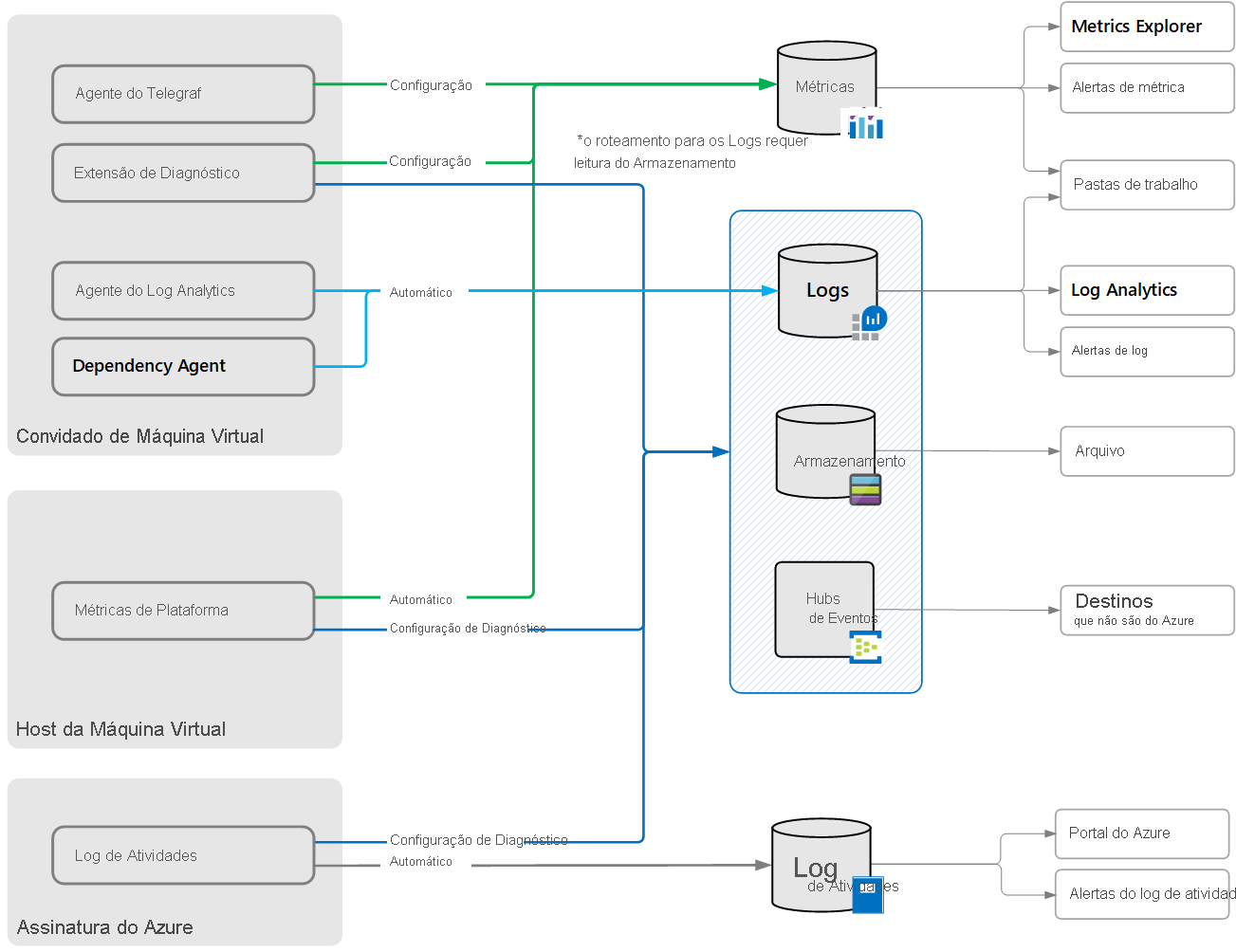Open the Alertas do log de atividades box
Image resolution: width=1236 pixels, height=952 pixels.
(1142, 894)
